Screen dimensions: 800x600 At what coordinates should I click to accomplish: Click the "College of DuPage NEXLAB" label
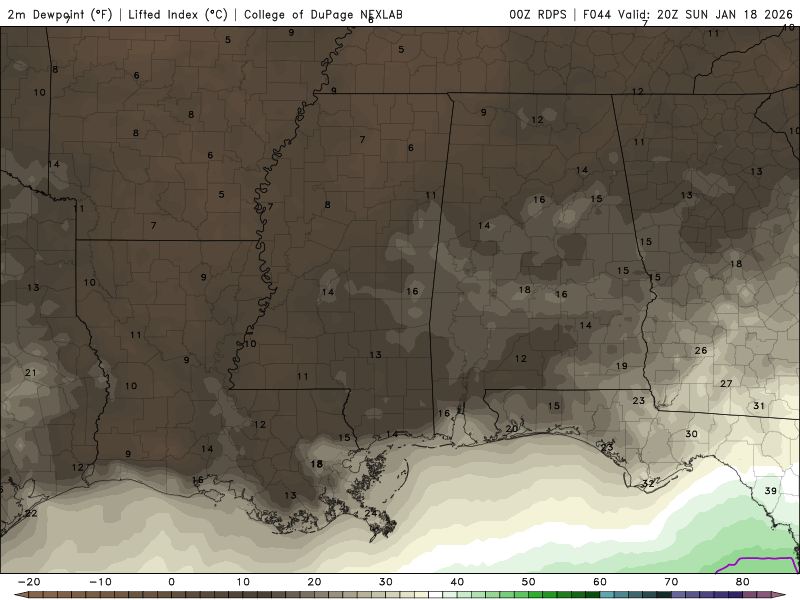point(323,14)
